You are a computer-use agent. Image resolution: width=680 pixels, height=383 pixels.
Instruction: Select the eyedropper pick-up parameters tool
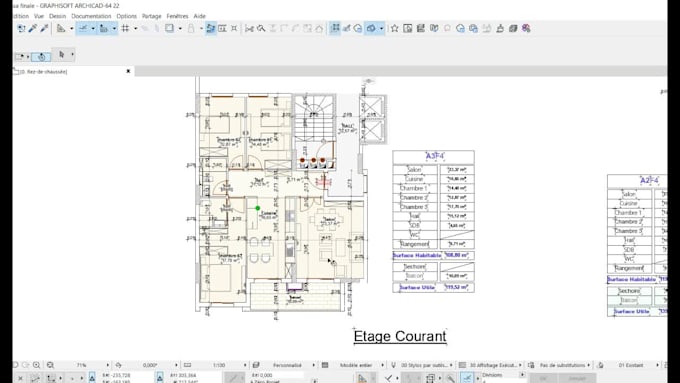coord(33,29)
